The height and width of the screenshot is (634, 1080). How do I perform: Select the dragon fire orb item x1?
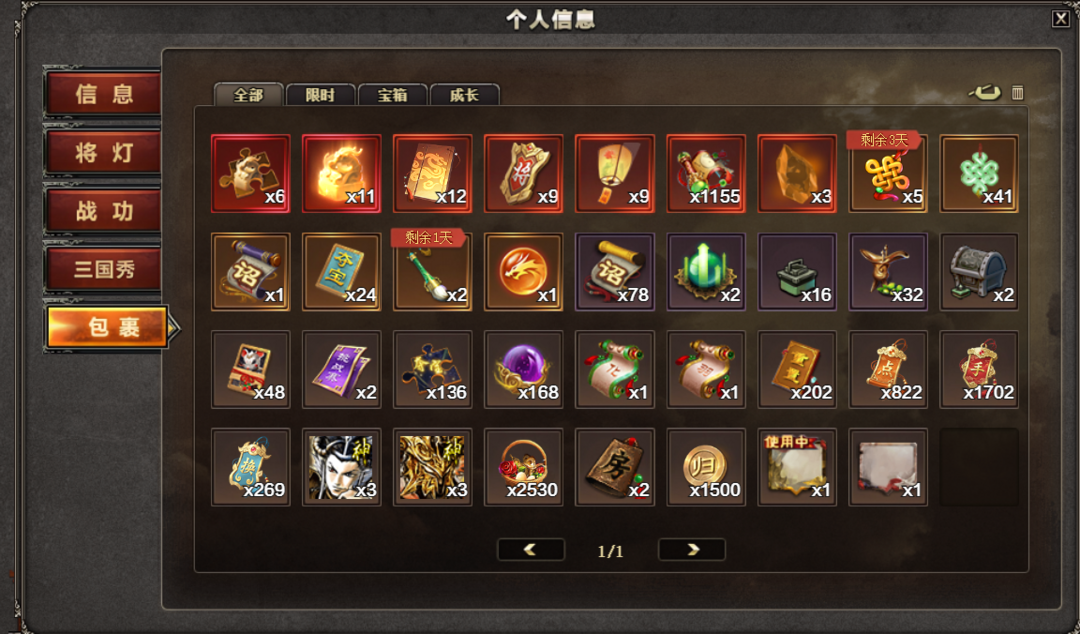coord(523,272)
